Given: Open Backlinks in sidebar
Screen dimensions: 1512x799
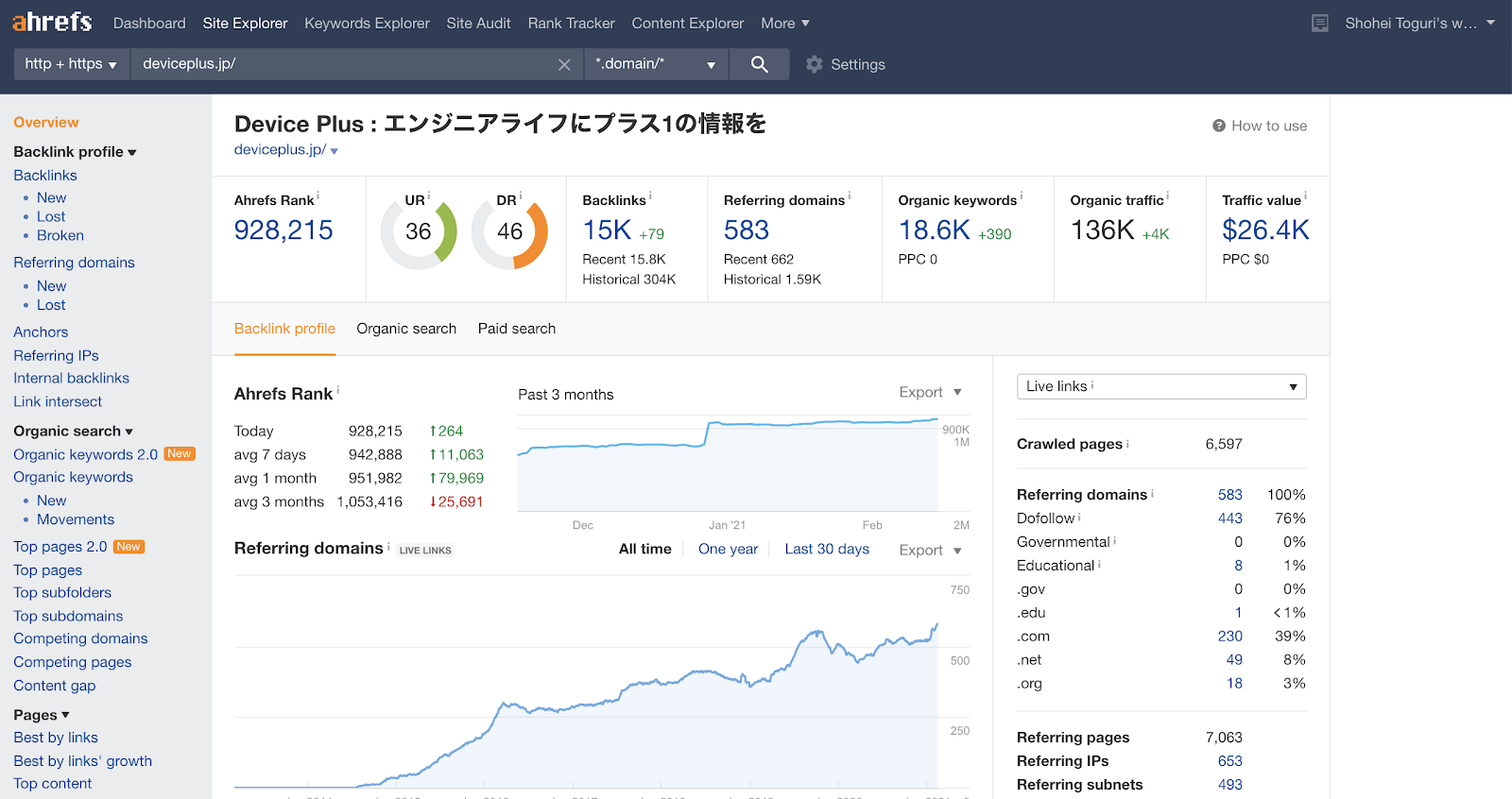Looking at the screenshot, I should tap(45, 175).
